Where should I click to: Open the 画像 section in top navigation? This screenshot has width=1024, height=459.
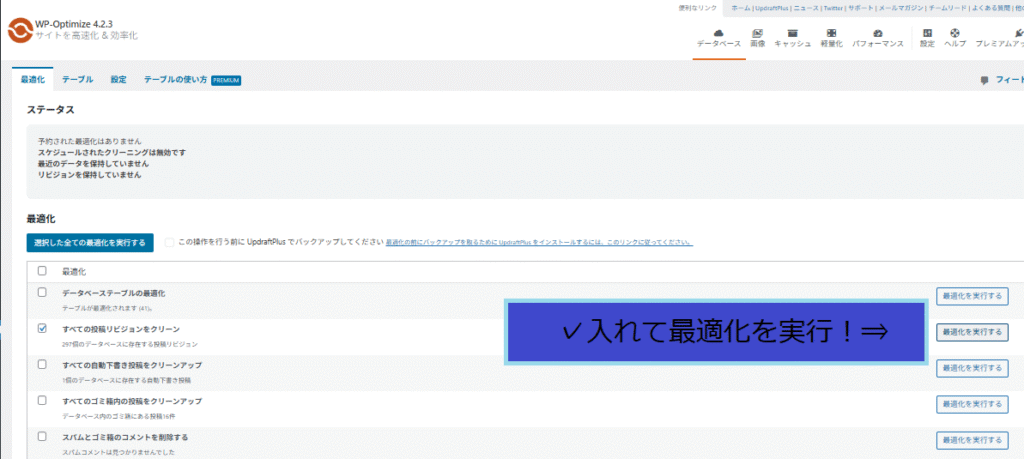click(x=758, y=39)
